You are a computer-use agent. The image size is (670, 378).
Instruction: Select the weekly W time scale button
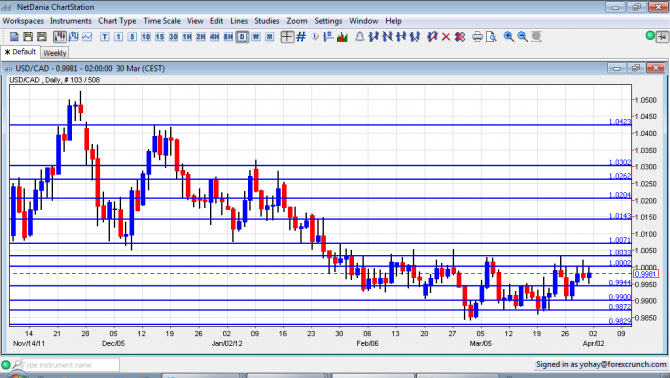256,37
